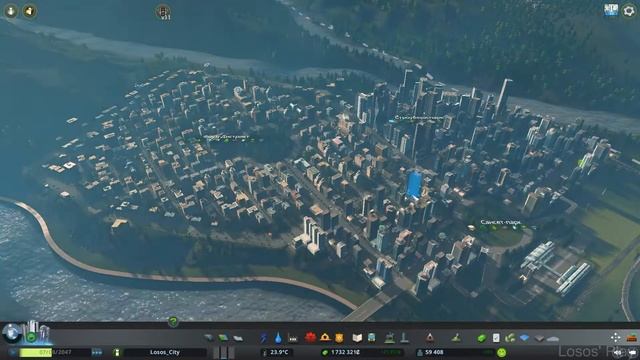Open the citizen happiness smiley face
Viewport: 640px width, 360px height.
click(x=502, y=352)
